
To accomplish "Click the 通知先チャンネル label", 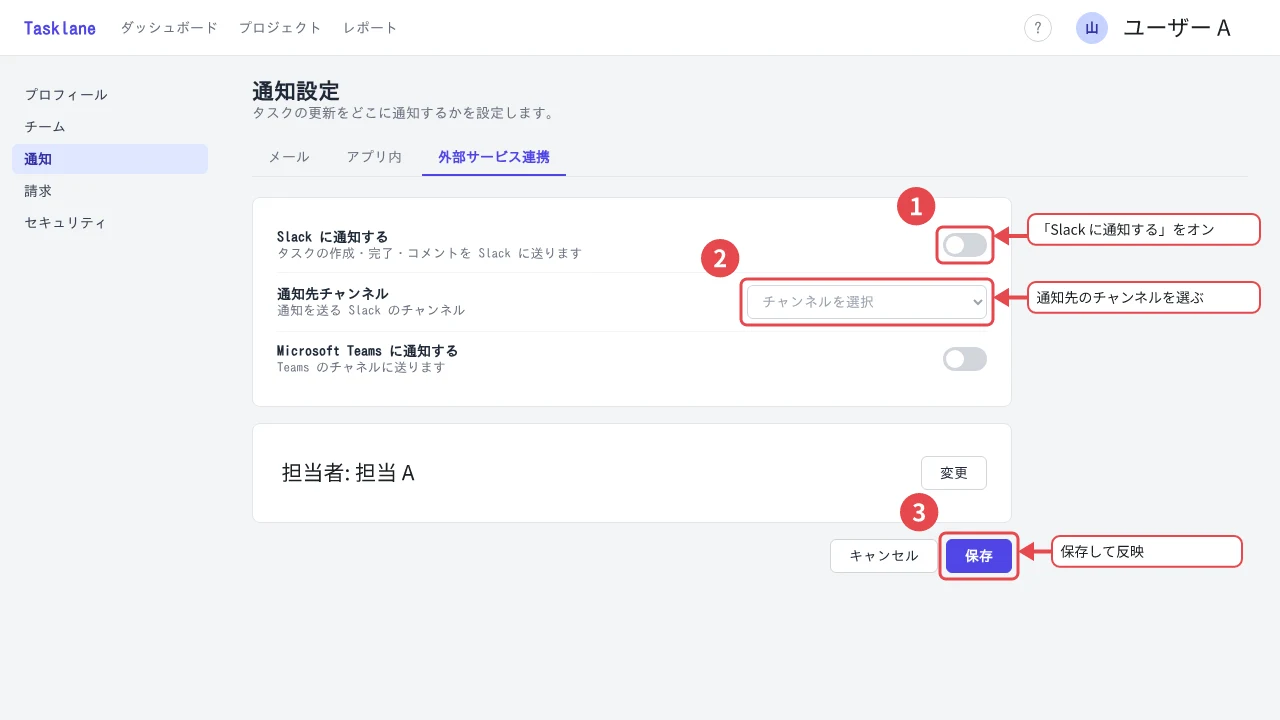I will coord(333,294).
